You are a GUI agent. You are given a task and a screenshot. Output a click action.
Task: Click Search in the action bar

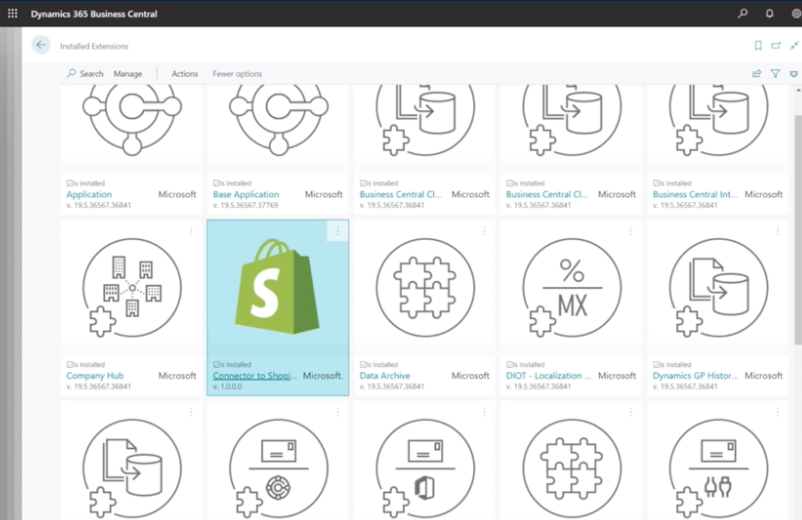85,74
